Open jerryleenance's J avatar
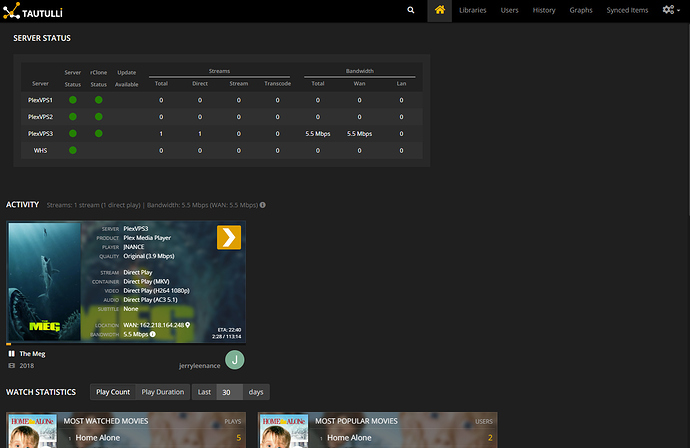Screen dimensions: 690x448 coord(235,360)
